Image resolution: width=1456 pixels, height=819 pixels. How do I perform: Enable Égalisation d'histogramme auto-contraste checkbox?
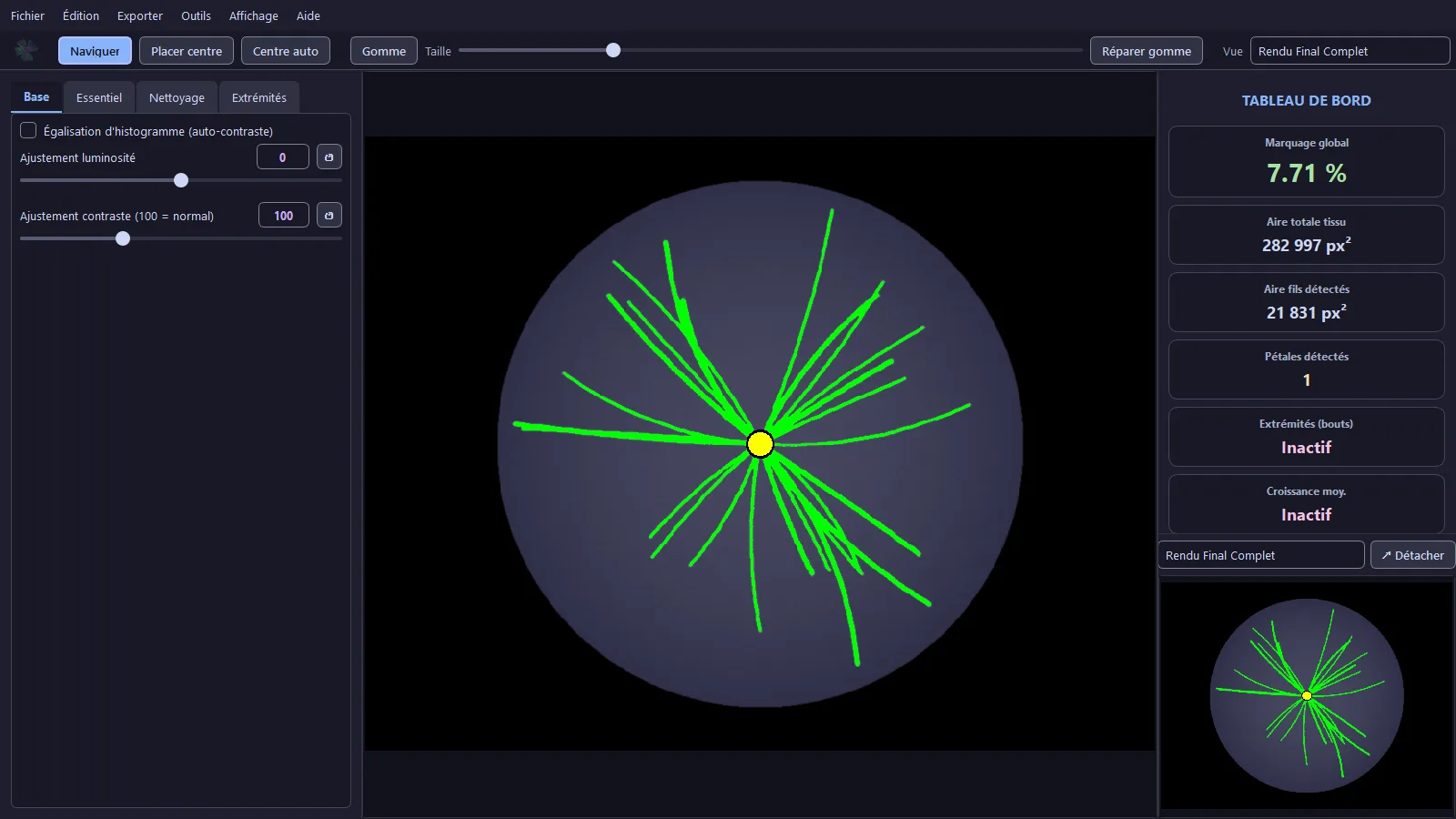click(28, 131)
